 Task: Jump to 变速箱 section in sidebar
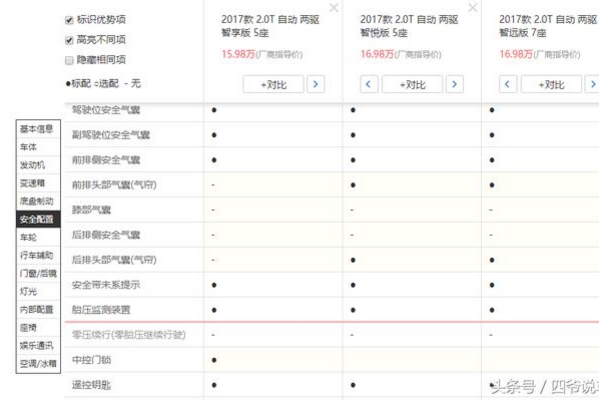[x=38, y=183]
